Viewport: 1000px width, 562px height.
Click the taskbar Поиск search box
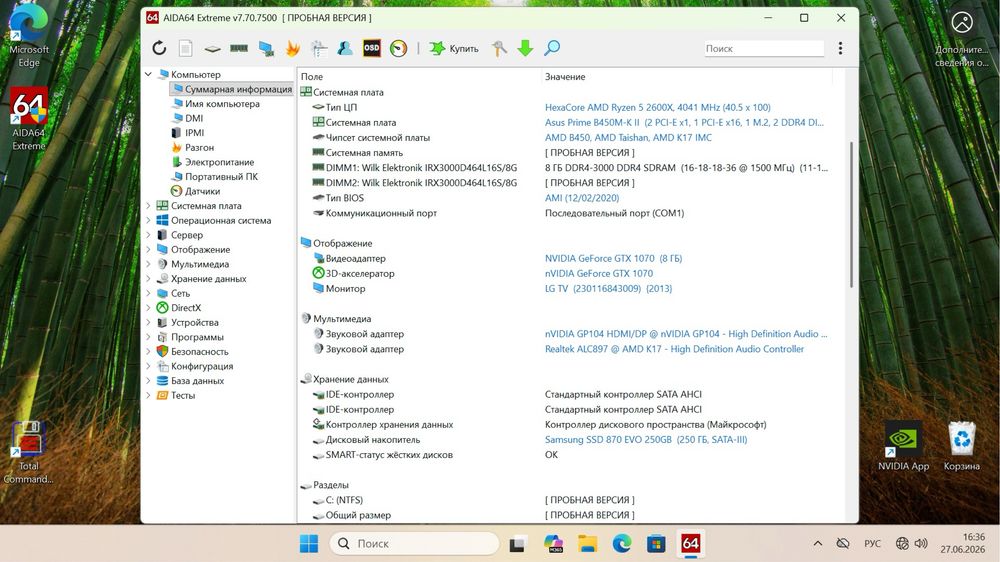click(x=415, y=544)
